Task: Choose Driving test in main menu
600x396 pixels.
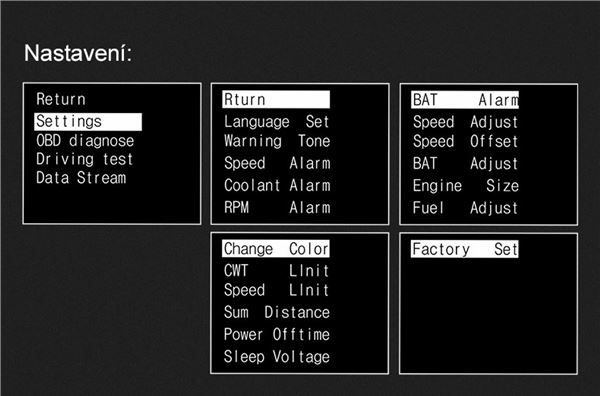Action: [84, 159]
